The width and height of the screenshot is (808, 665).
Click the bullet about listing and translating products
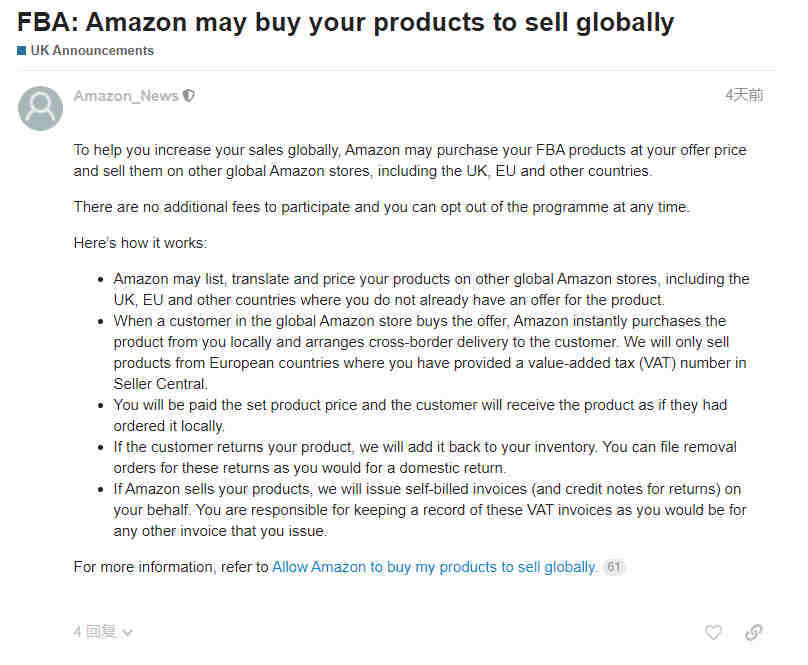(432, 289)
